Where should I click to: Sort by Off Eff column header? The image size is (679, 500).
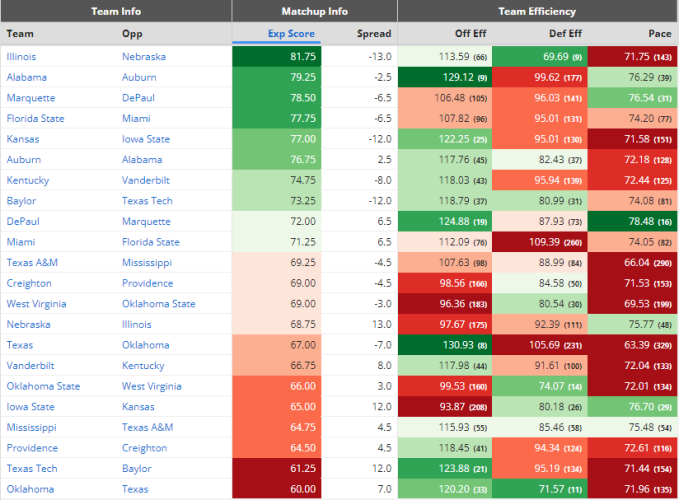pyautogui.click(x=470, y=33)
